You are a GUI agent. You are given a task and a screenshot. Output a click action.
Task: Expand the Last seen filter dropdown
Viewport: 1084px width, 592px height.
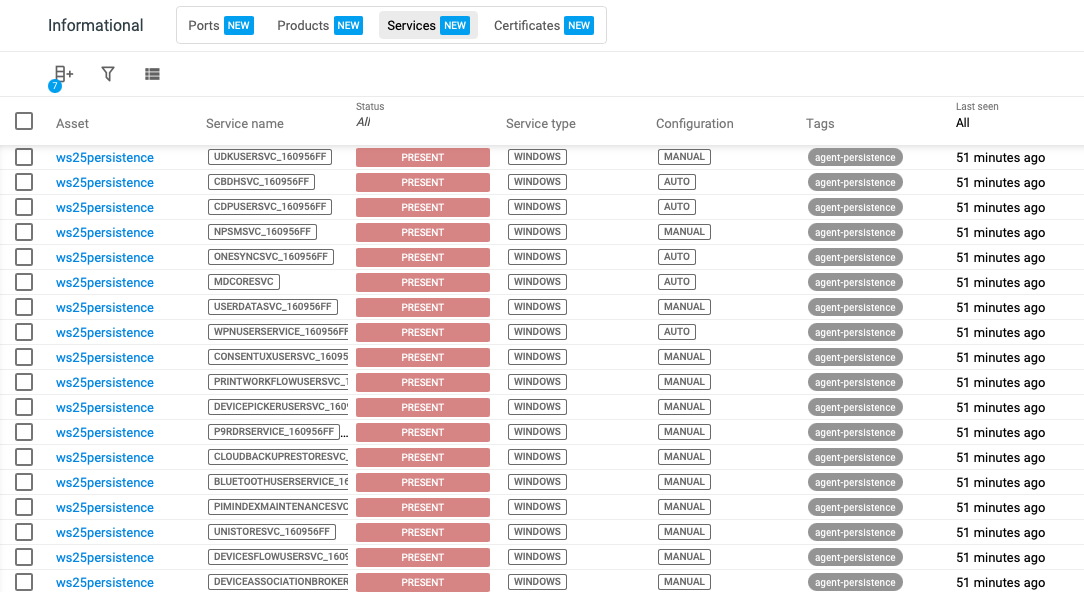[x=963, y=123]
